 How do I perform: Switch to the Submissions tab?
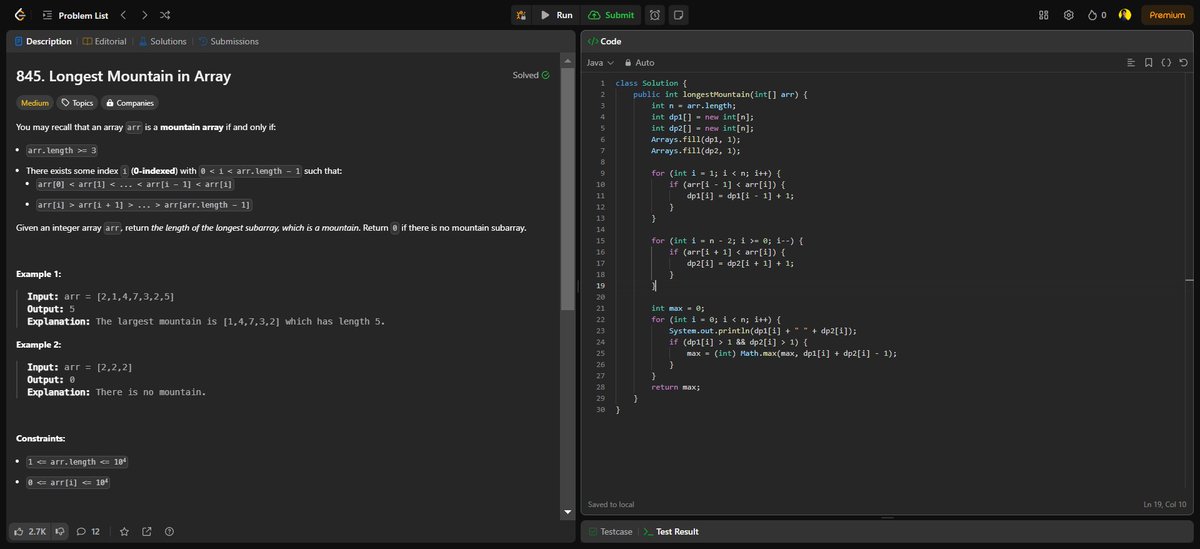coord(229,41)
